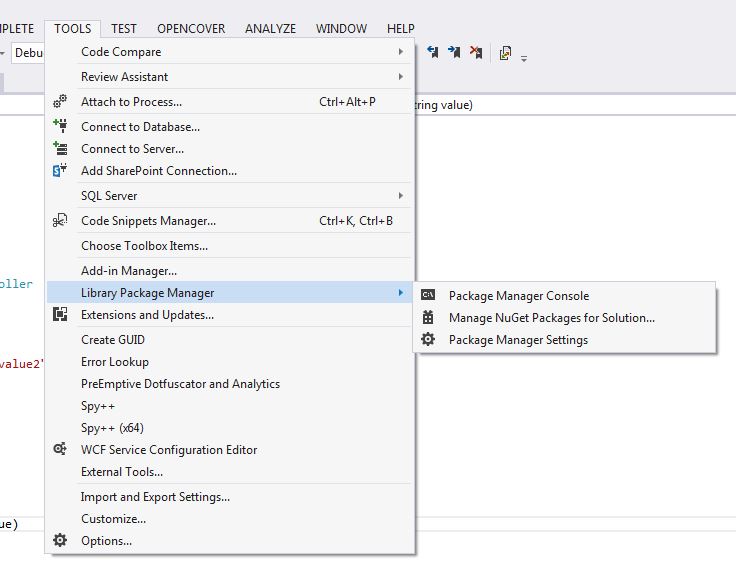Select Code Compare menu entry
736x581 pixels.
click(230, 52)
